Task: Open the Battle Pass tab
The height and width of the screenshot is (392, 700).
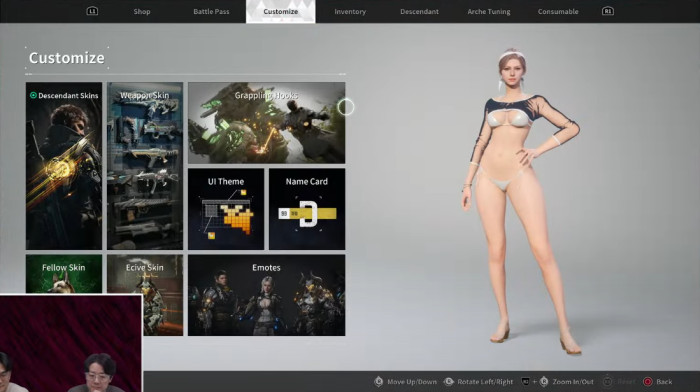Action: coord(211,12)
